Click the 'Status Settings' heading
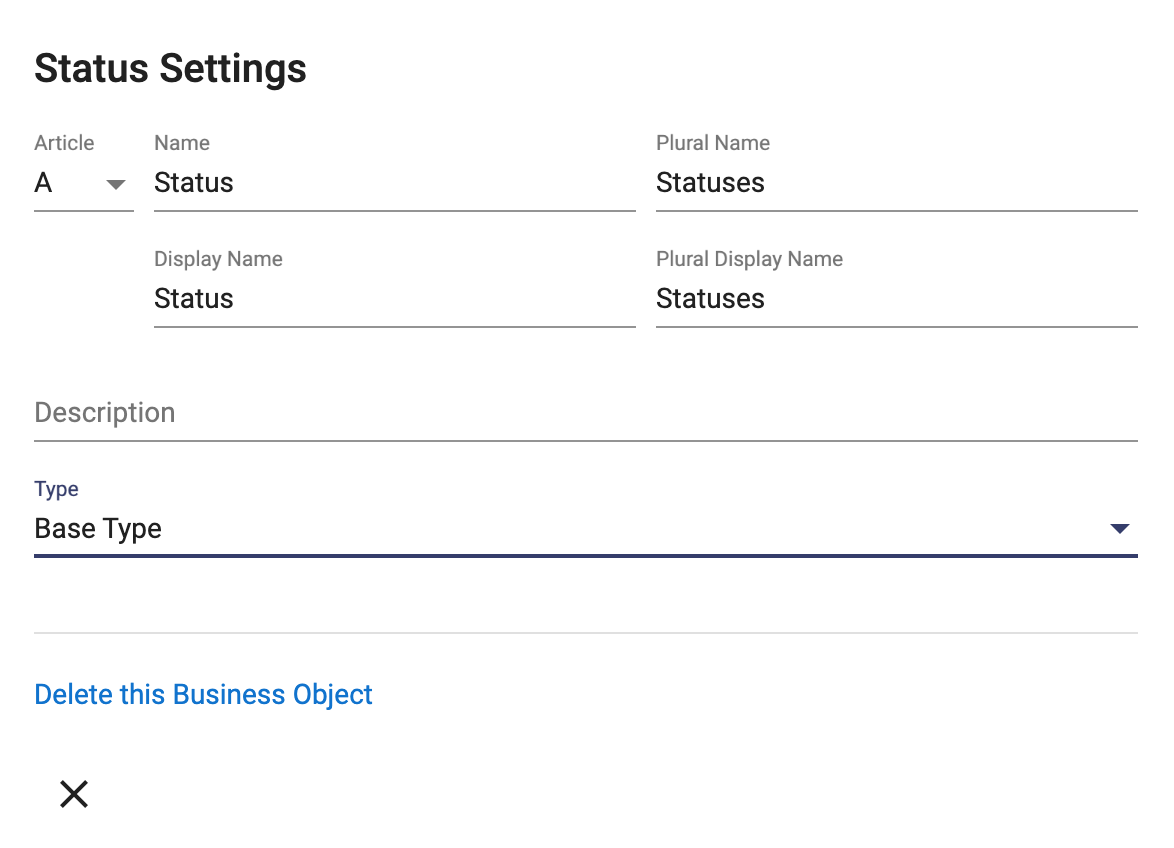The image size is (1174, 848). pos(170,69)
